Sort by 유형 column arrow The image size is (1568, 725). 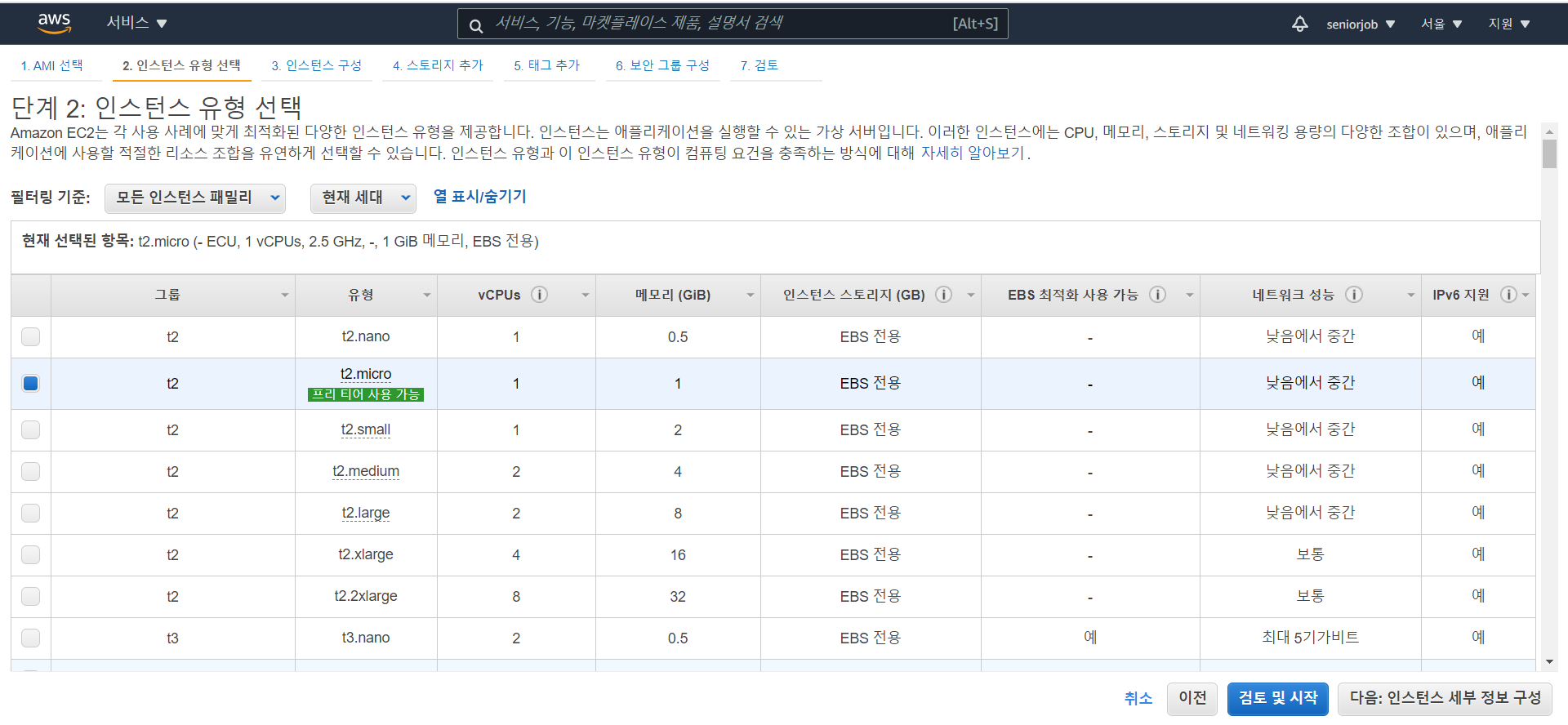point(426,295)
